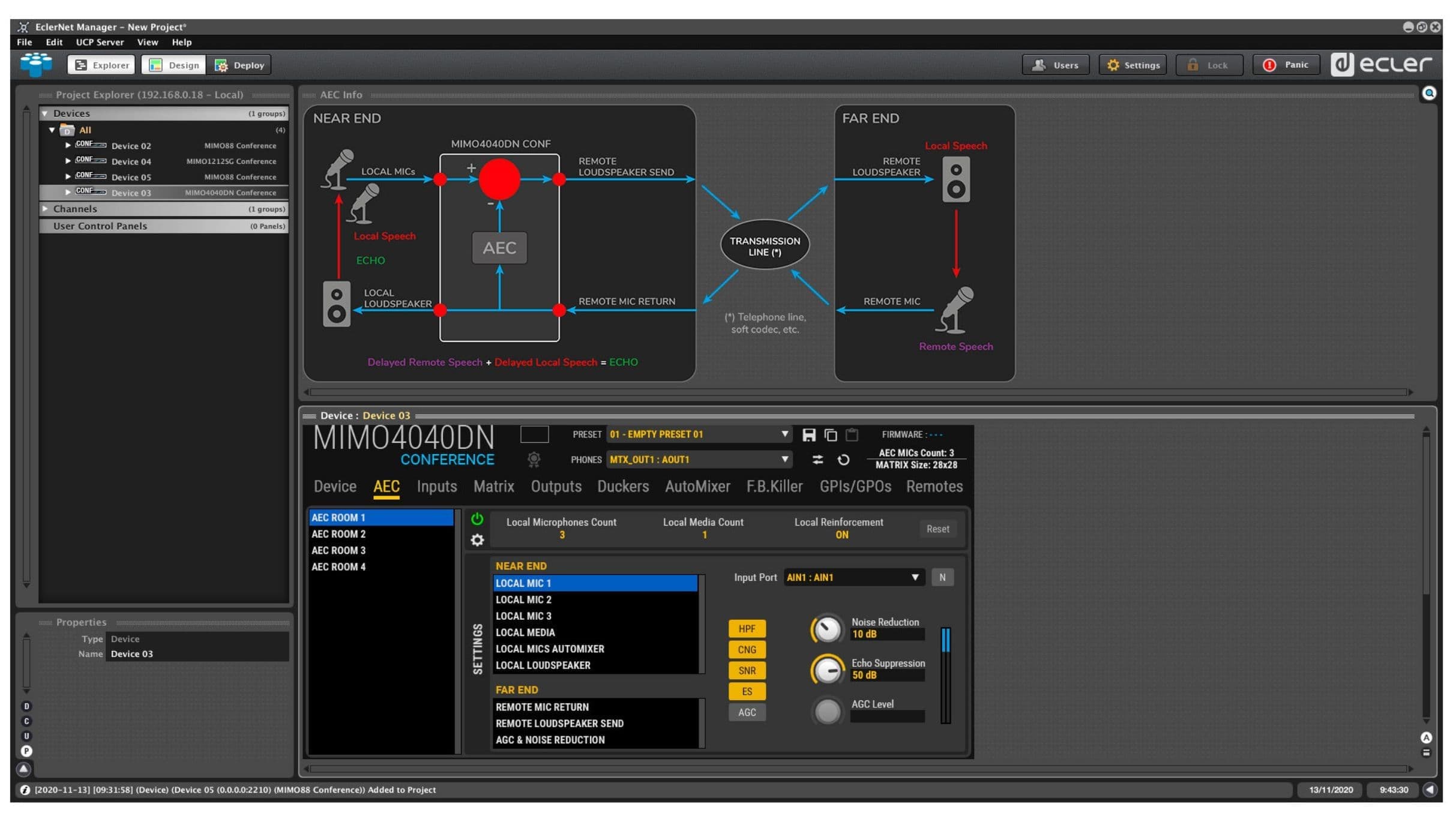Open Settings
The height and width of the screenshot is (819, 1456).
[1133, 65]
